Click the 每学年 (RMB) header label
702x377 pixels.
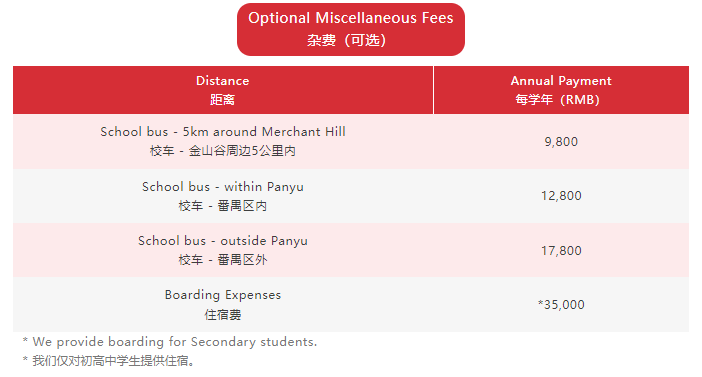(x=557, y=99)
